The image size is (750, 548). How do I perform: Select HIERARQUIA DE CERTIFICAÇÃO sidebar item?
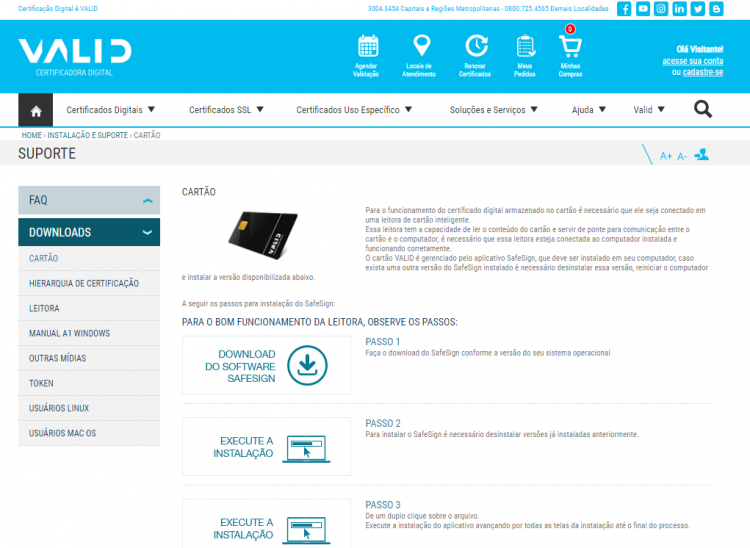89,284
